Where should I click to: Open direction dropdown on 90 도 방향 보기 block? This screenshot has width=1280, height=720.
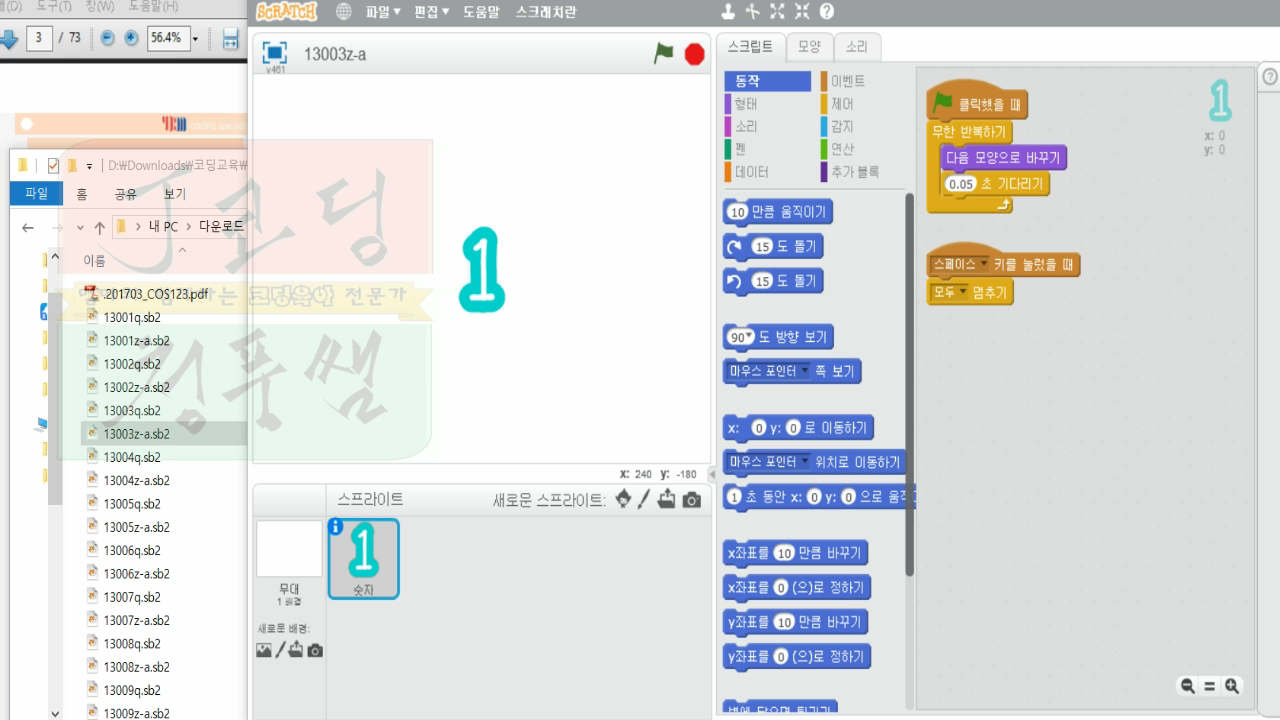coord(749,338)
